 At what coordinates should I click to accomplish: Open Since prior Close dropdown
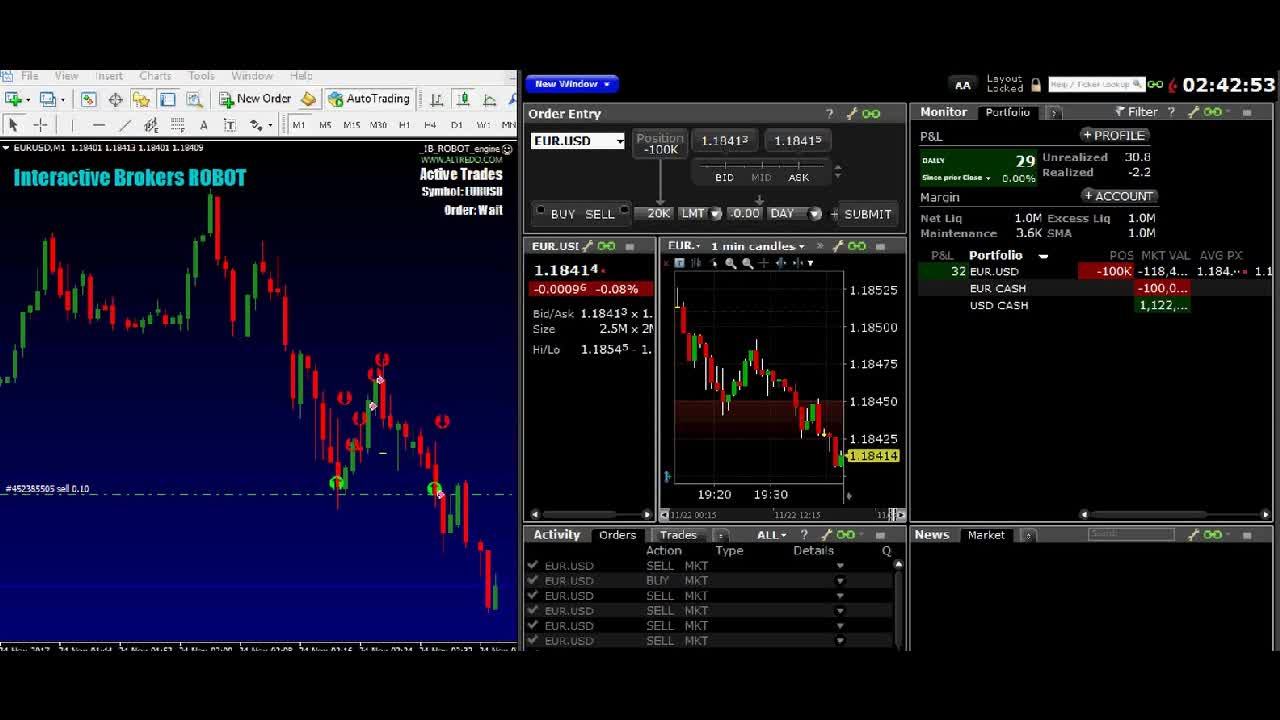point(956,178)
